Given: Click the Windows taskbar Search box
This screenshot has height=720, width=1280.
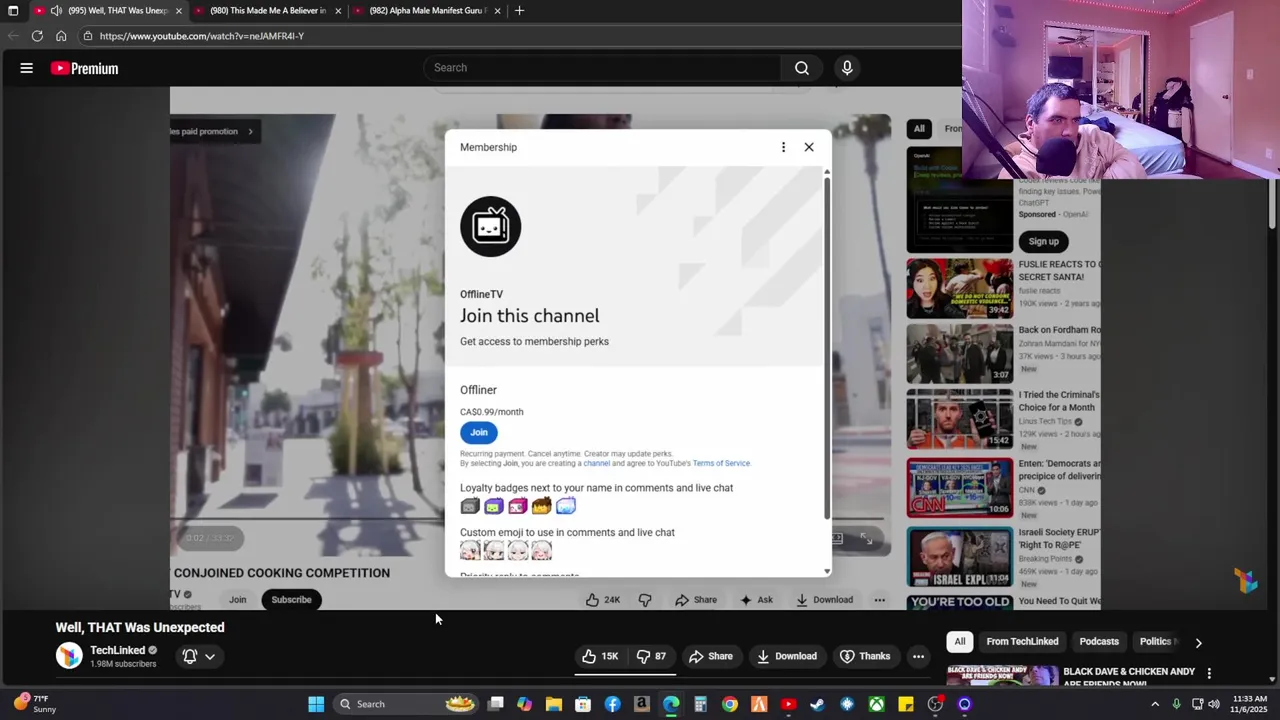Looking at the screenshot, I should pyautogui.click(x=407, y=704).
